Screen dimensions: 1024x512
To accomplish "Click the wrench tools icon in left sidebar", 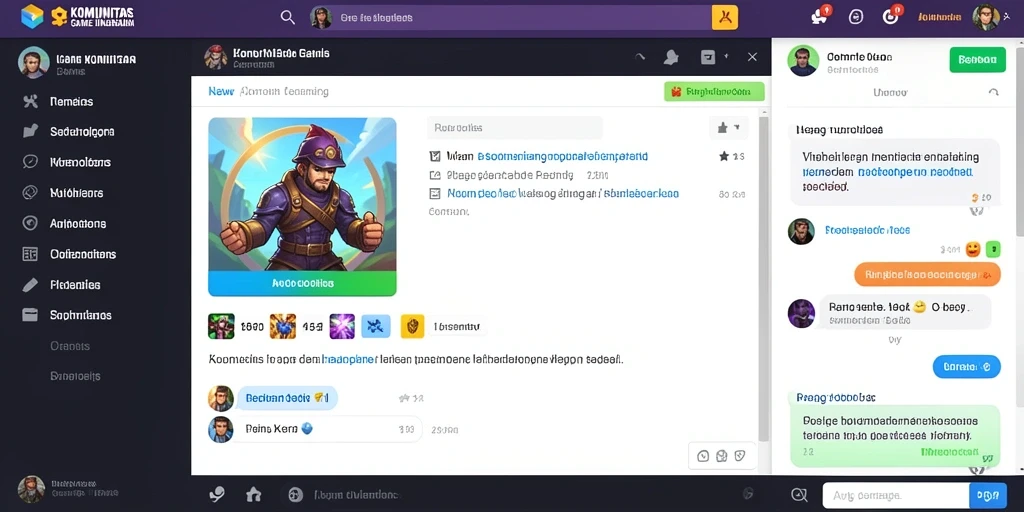I will 30,101.
